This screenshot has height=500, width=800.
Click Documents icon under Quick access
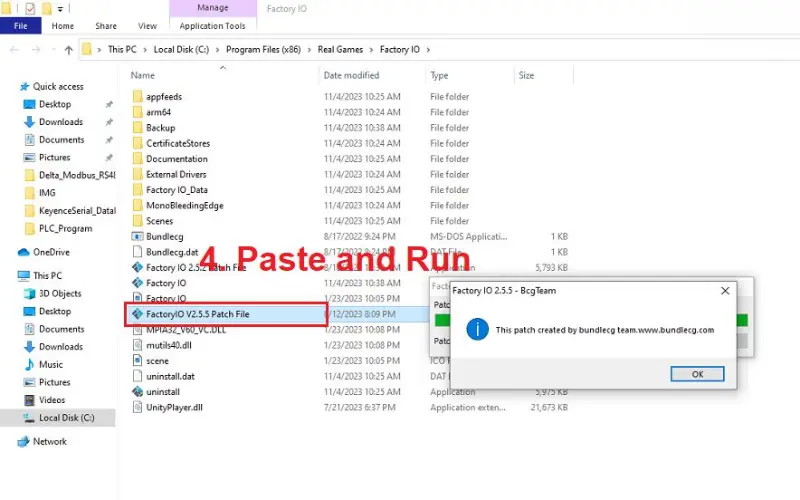pyautogui.click(x=29, y=140)
